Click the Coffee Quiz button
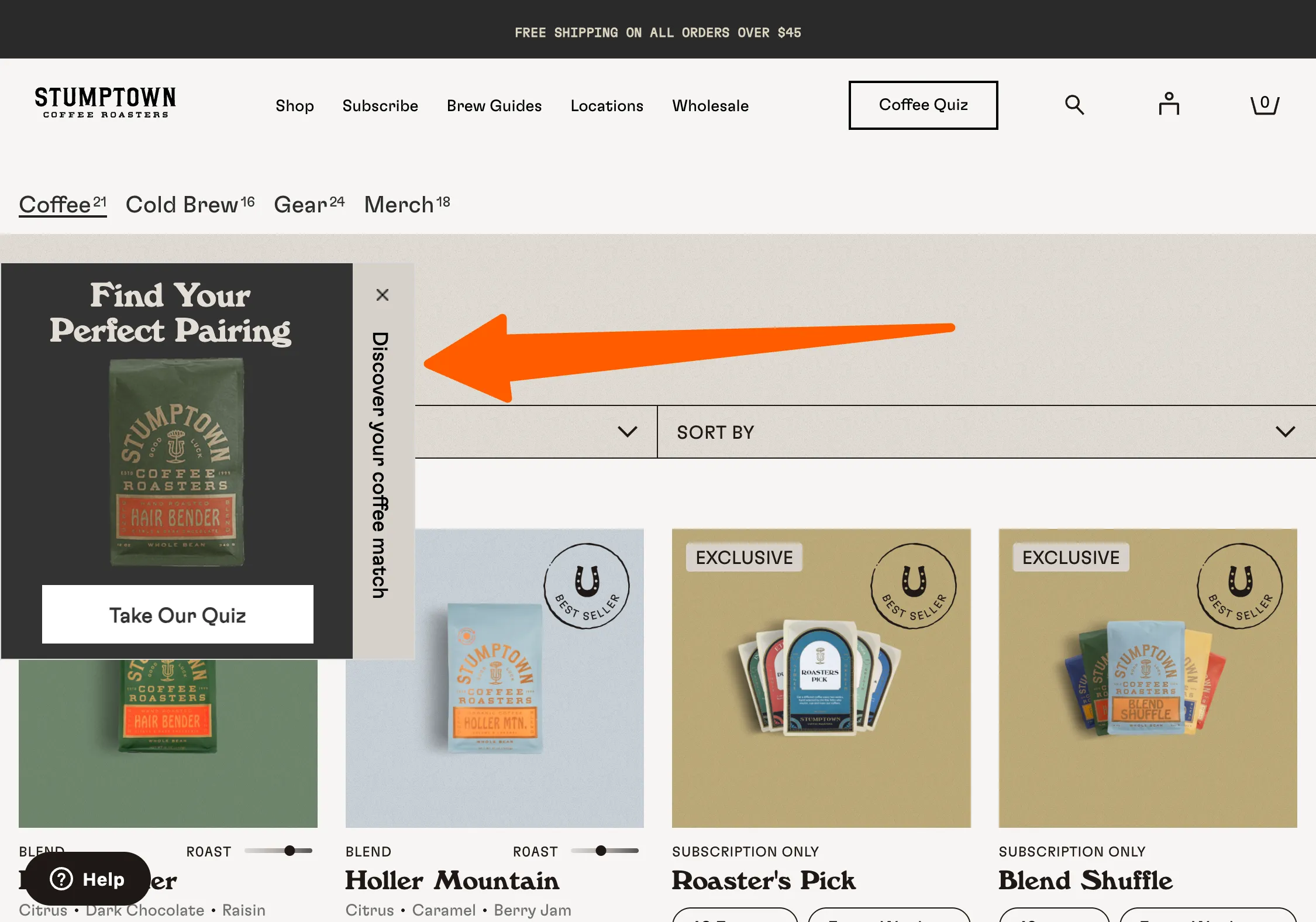 923,105
